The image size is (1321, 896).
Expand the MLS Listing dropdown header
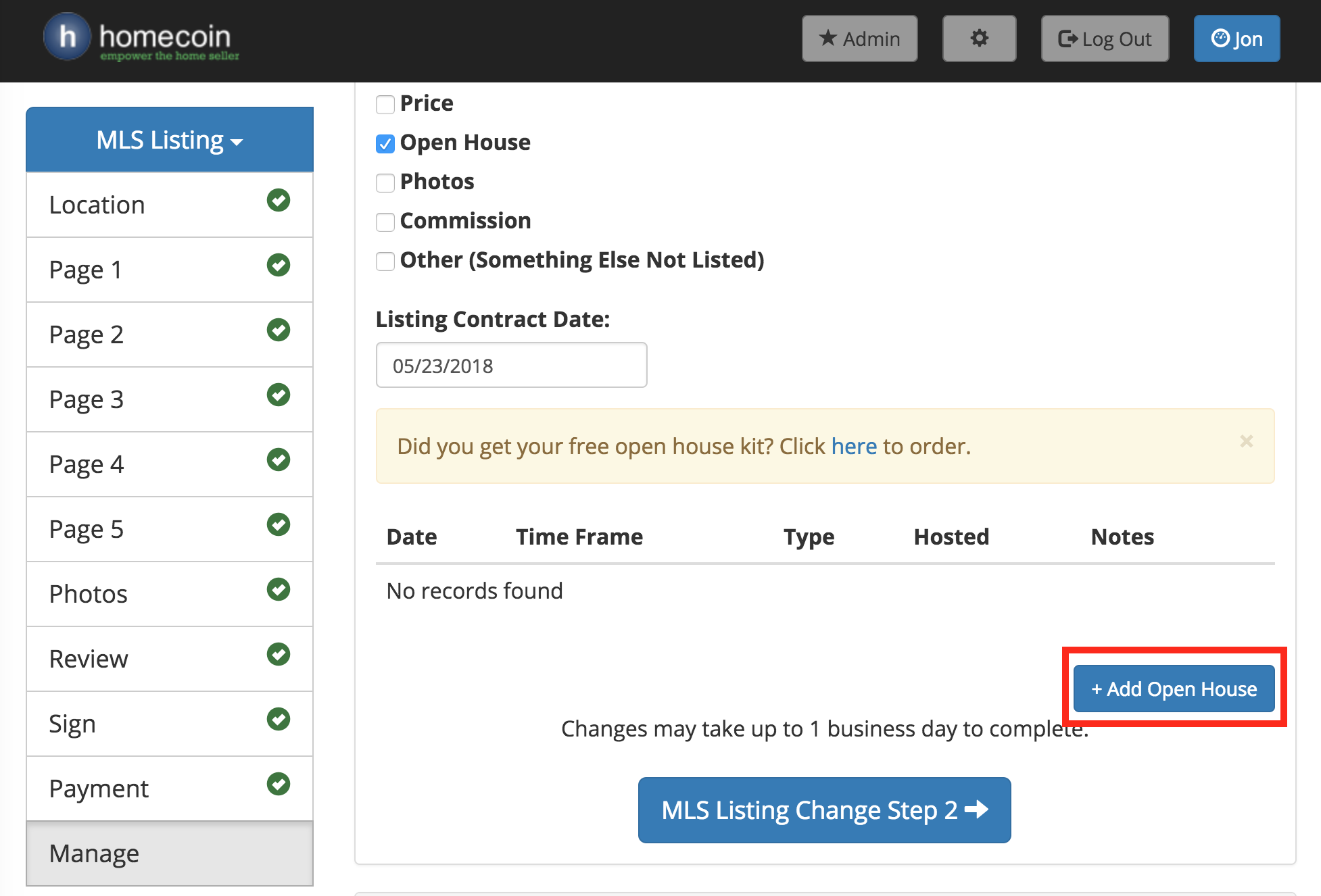pyautogui.click(x=170, y=140)
